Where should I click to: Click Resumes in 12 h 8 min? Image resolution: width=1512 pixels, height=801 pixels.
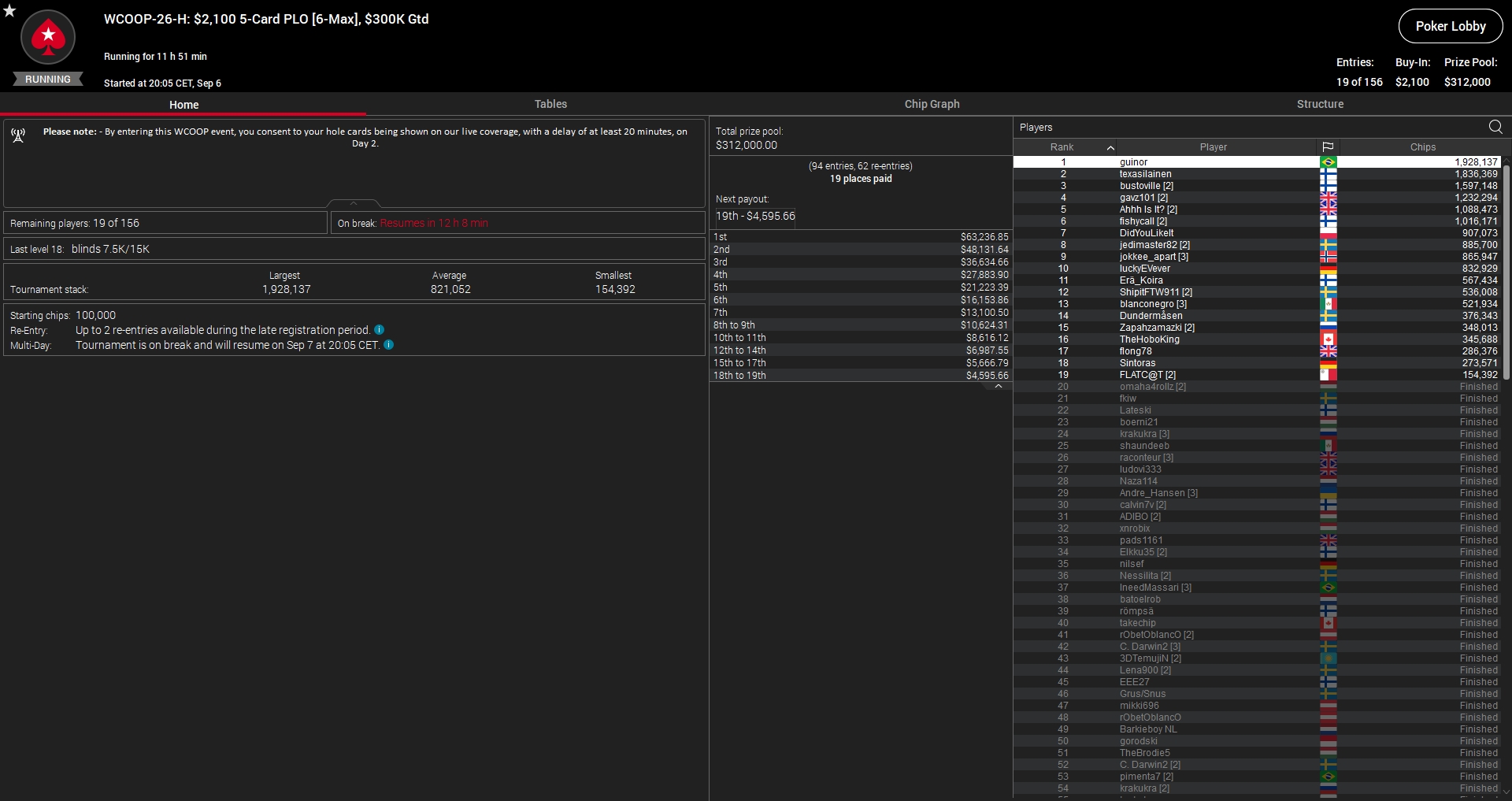(x=434, y=223)
